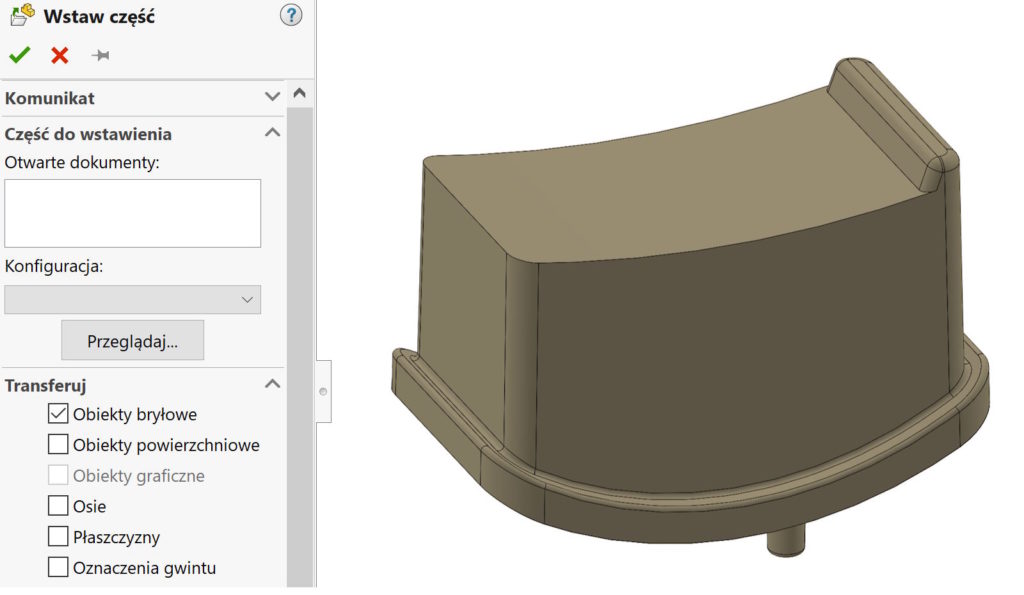
Task: Click the scroll-up arrow above the scrollbar
Action: 299,93
